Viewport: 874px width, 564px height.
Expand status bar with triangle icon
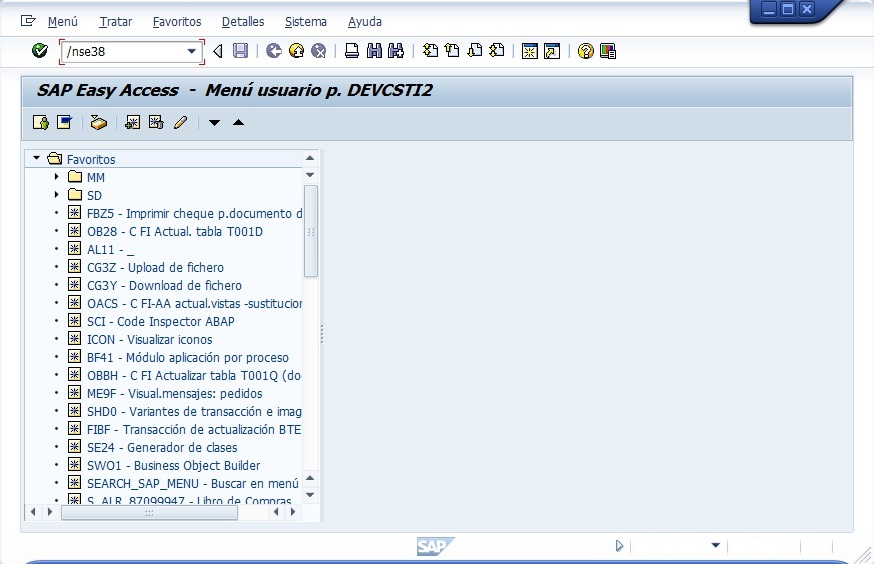click(619, 546)
